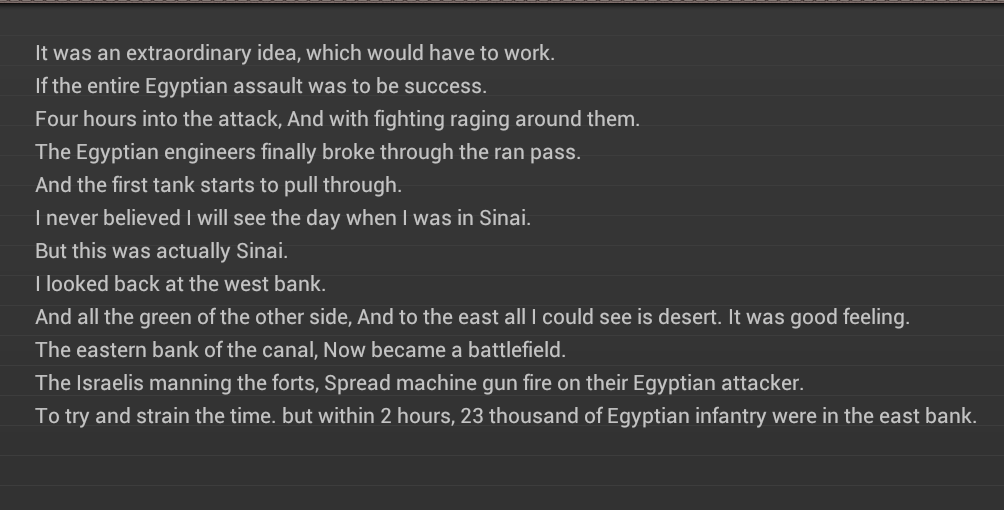
Task: Select the line 'I looked back at the west bank.'
Action: pyautogui.click(x=181, y=284)
